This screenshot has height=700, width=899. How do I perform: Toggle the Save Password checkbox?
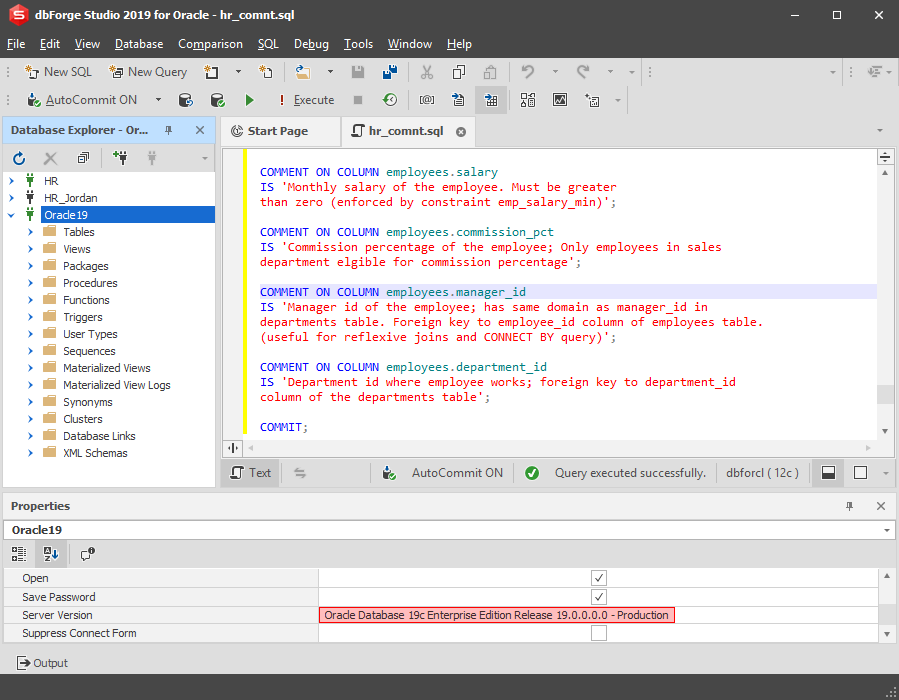point(599,597)
